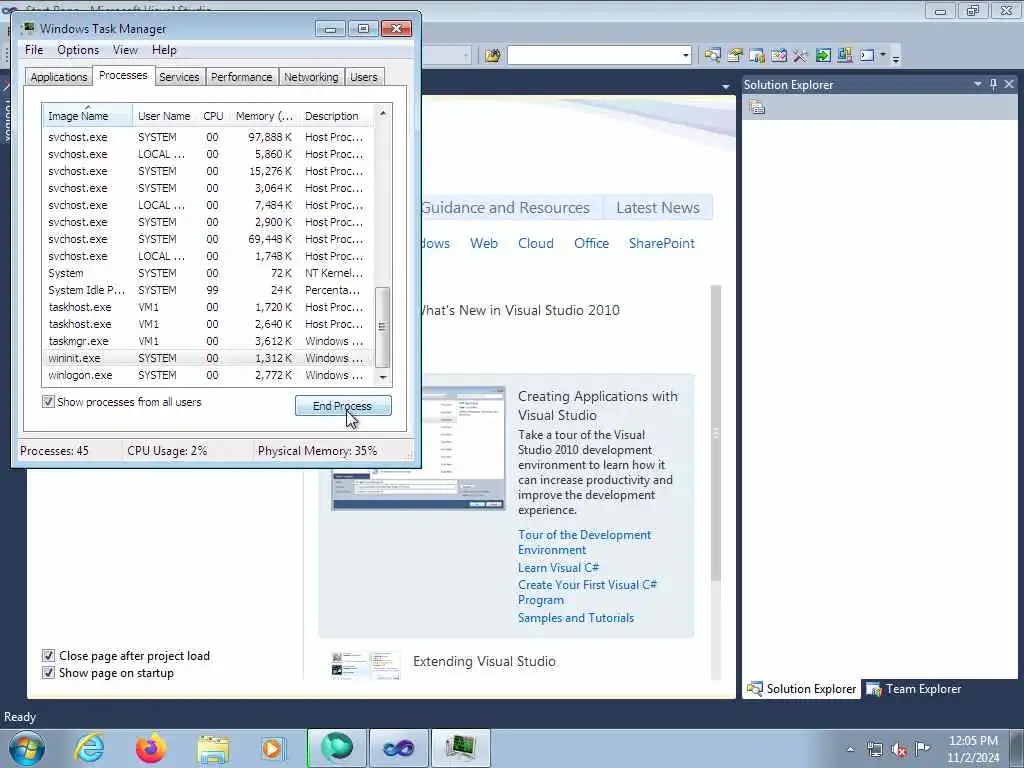Open Object Browser toolbar icon
The height and width of the screenshot is (768, 1024).
click(779, 56)
